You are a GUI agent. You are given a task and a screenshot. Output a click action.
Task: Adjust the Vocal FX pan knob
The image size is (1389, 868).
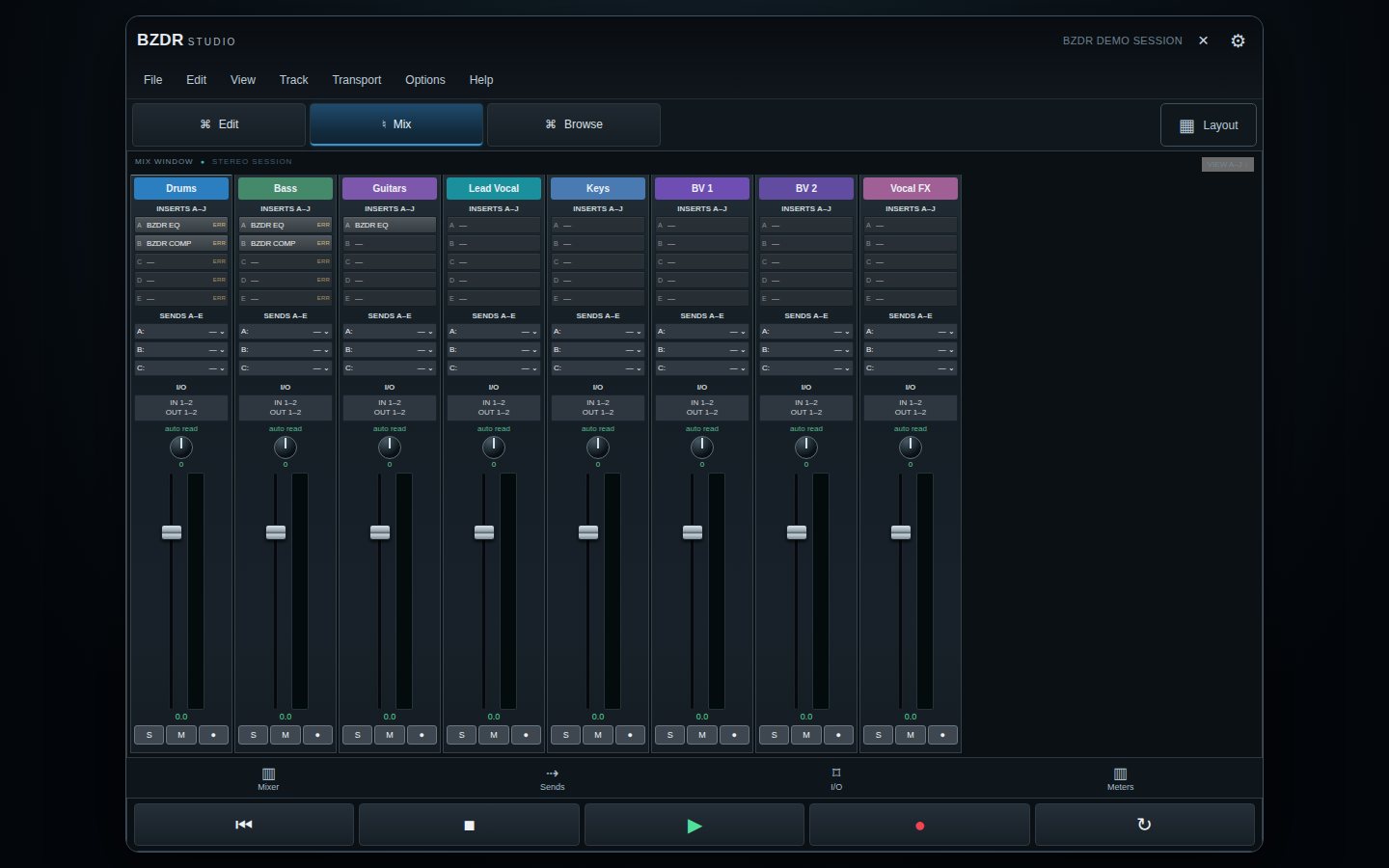[911, 447]
